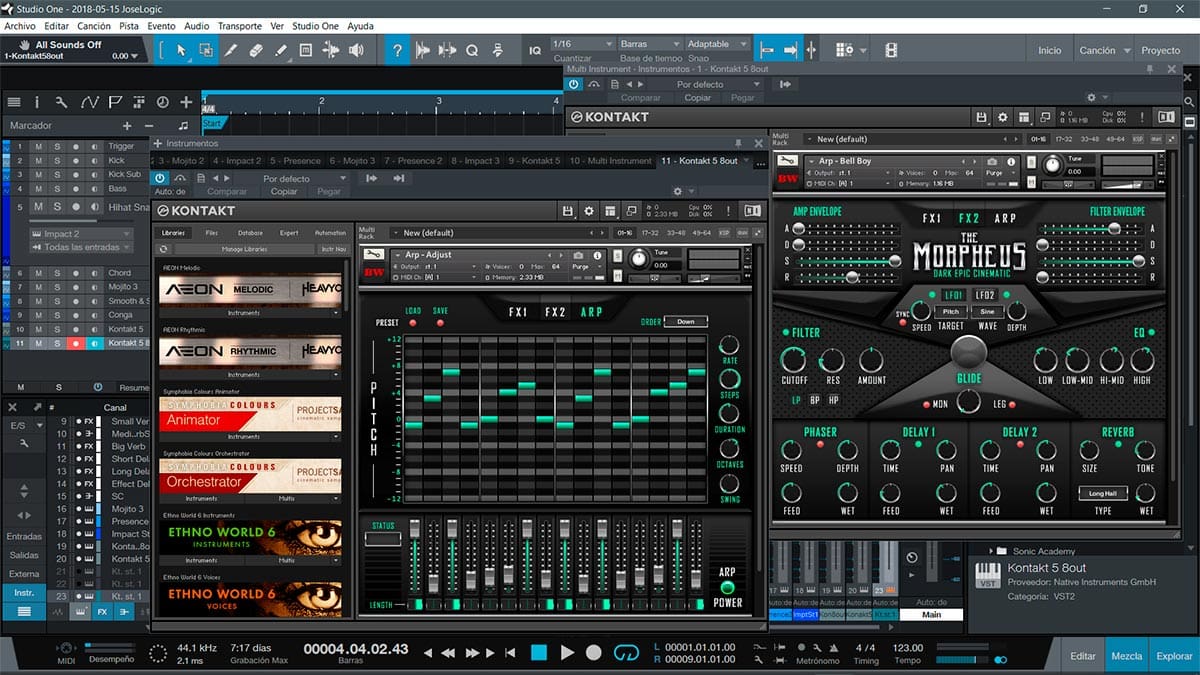
Task: Click the Mezcla button
Action: click(x=1127, y=656)
